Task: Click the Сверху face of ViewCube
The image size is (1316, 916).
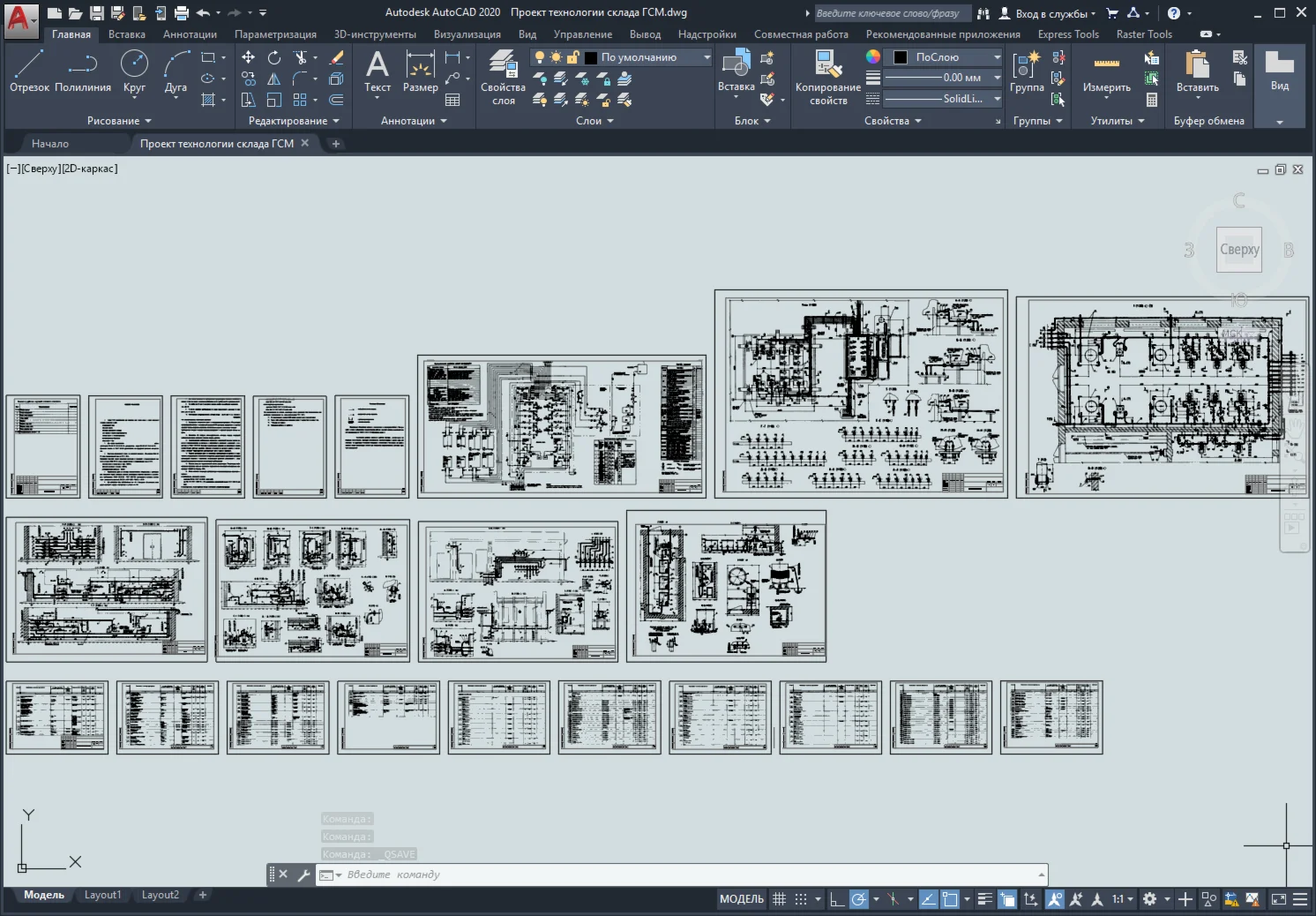Action: pos(1239,250)
